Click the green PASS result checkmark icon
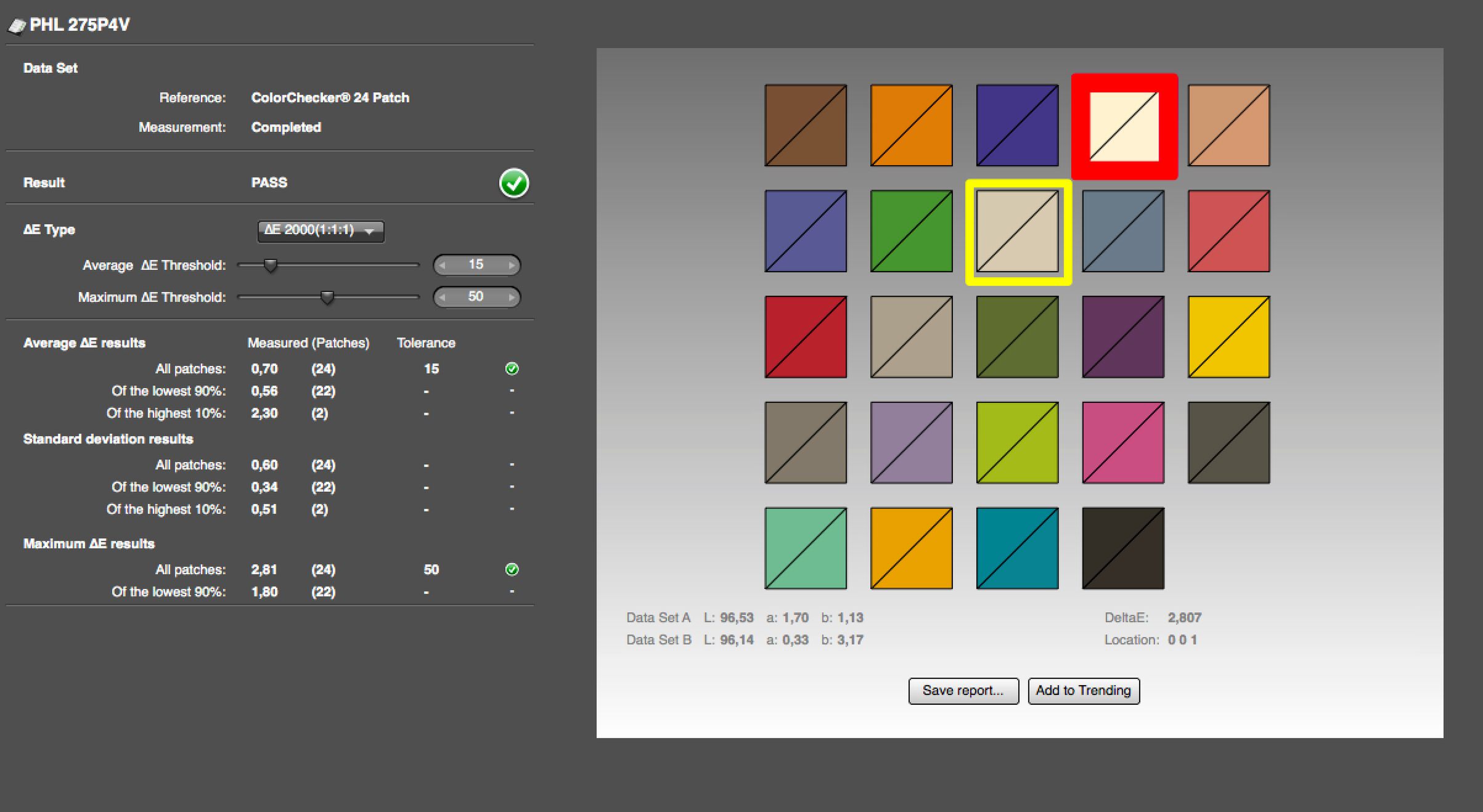This screenshot has width=1483, height=812. (513, 183)
